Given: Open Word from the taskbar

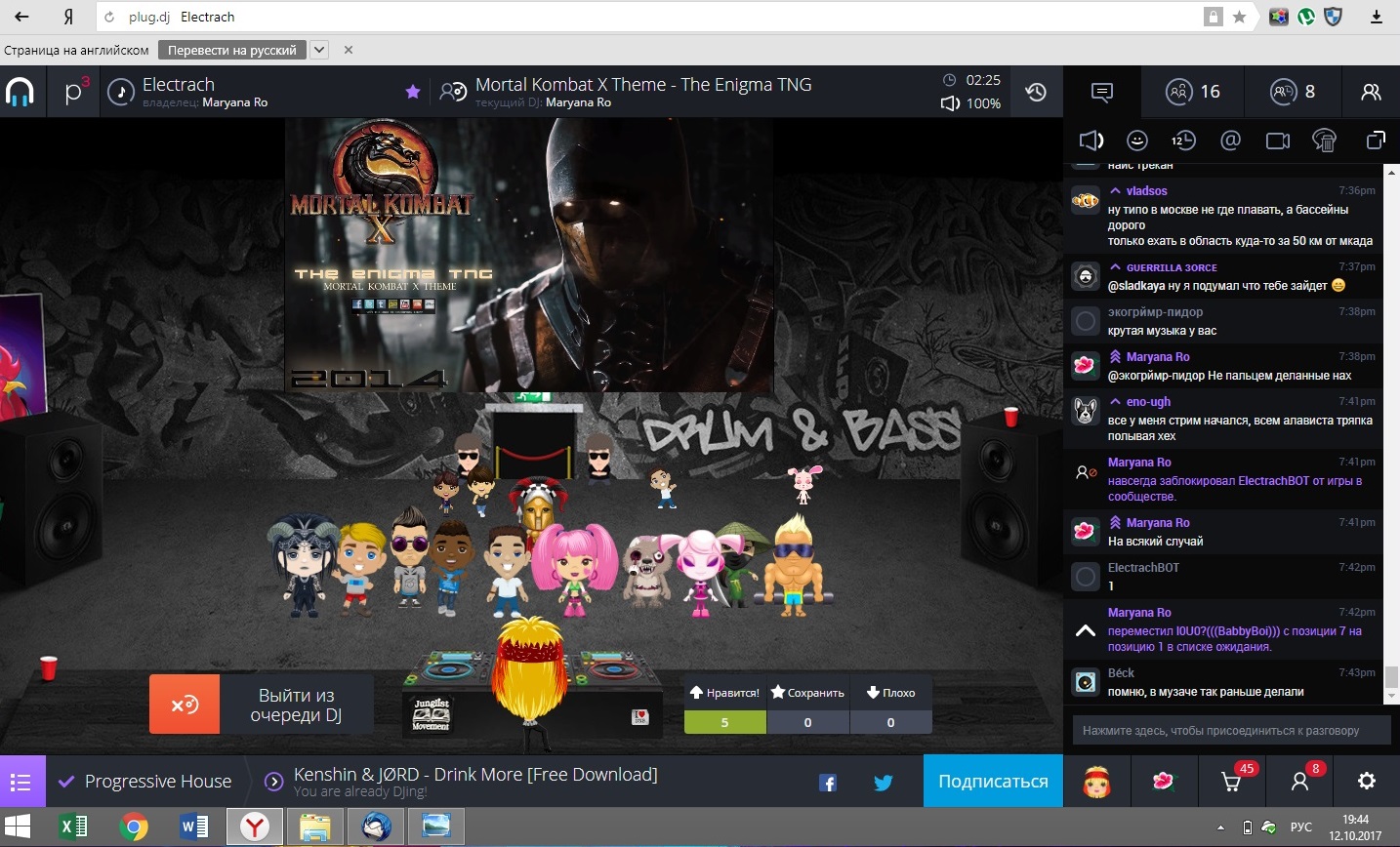Looking at the screenshot, I should [194, 827].
